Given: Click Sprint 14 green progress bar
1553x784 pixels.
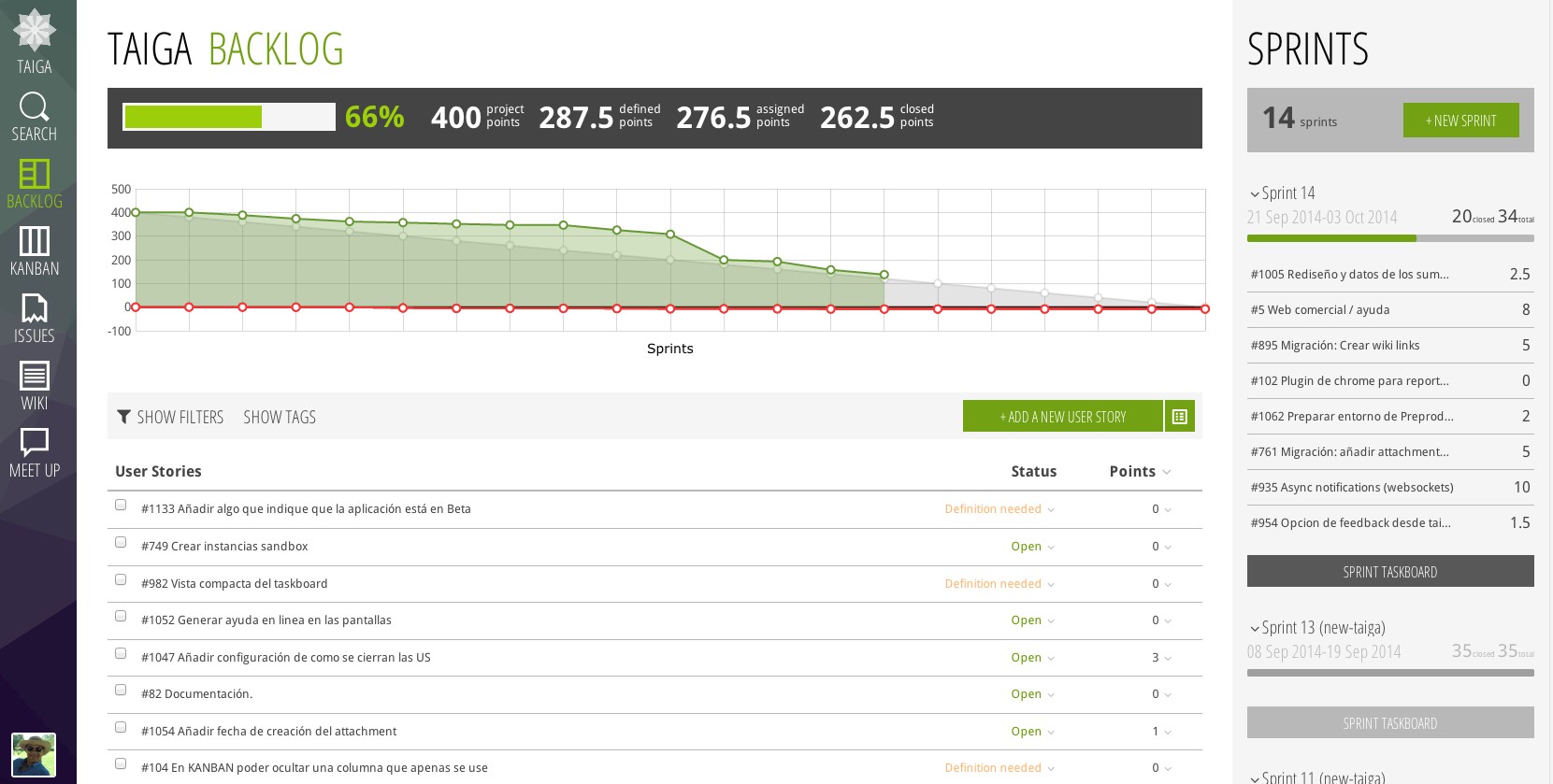Looking at the screenshot, I should click(x=1390, y=238).
